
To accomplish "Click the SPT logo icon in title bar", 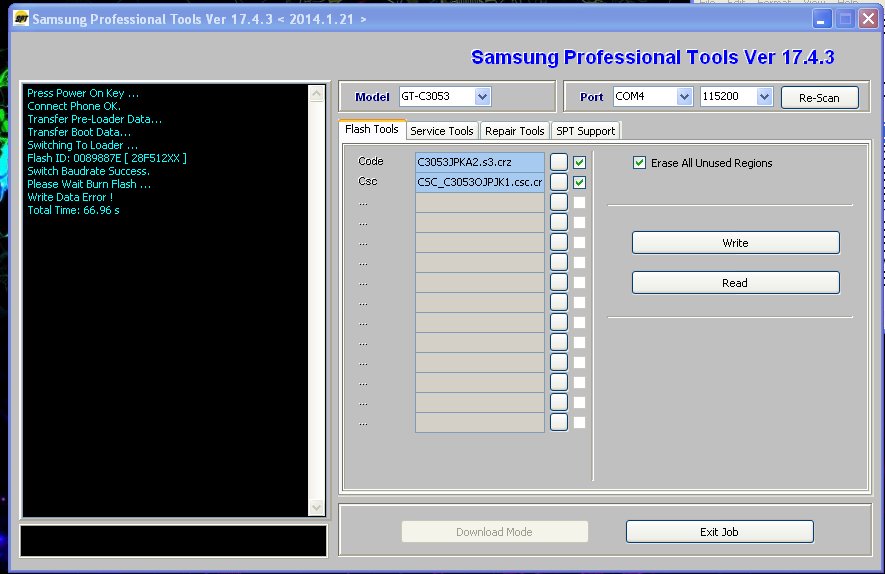I will click(x=21, y=19).
